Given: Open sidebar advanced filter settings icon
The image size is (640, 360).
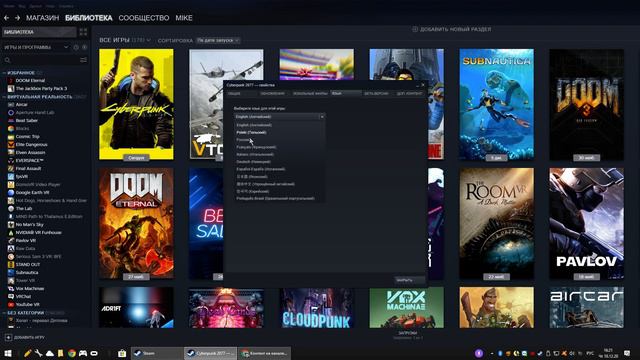Looking at the screenshot, I should [x=83, y=60].
